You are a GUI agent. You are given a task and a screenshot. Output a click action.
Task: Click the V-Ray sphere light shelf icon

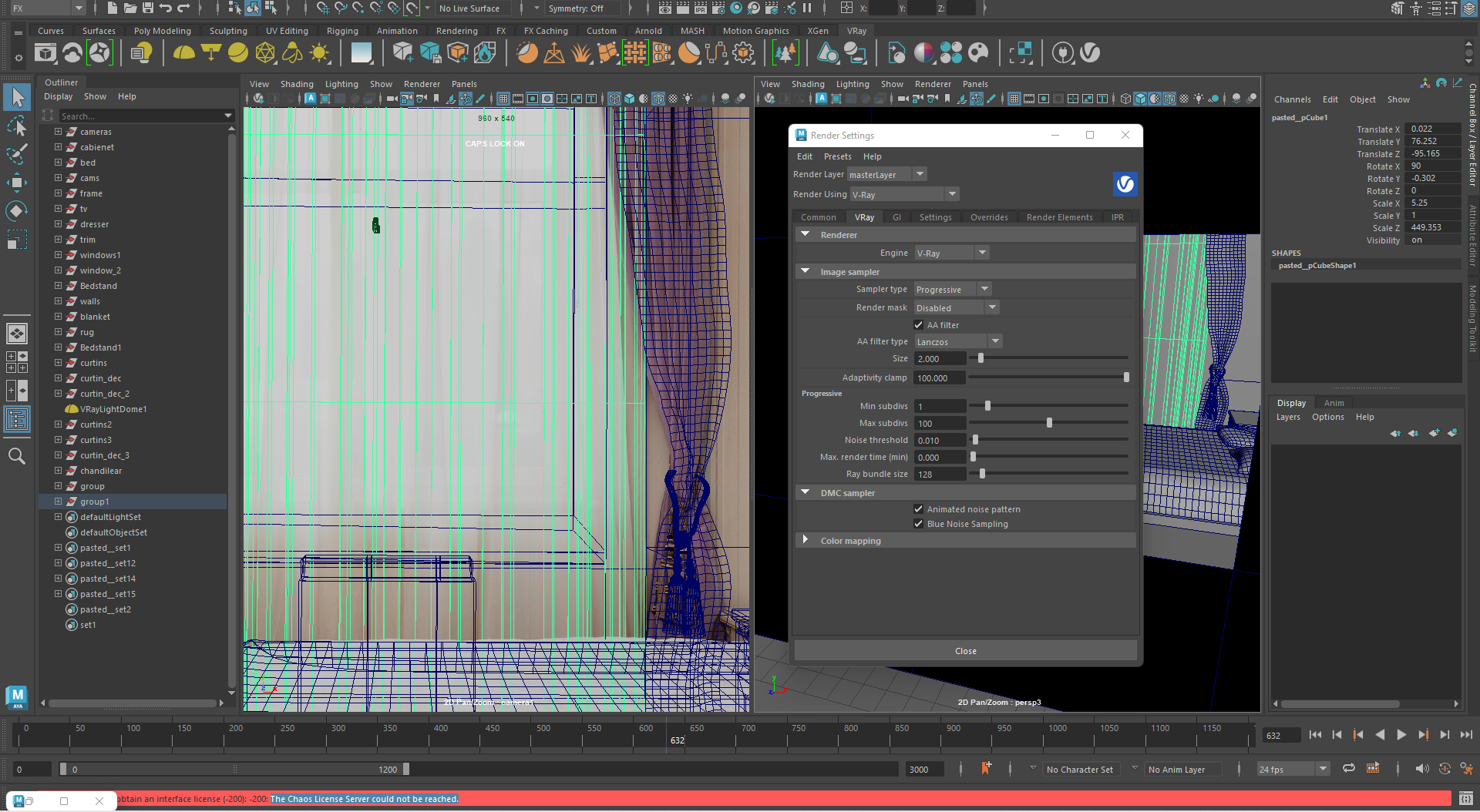[238, 53]
